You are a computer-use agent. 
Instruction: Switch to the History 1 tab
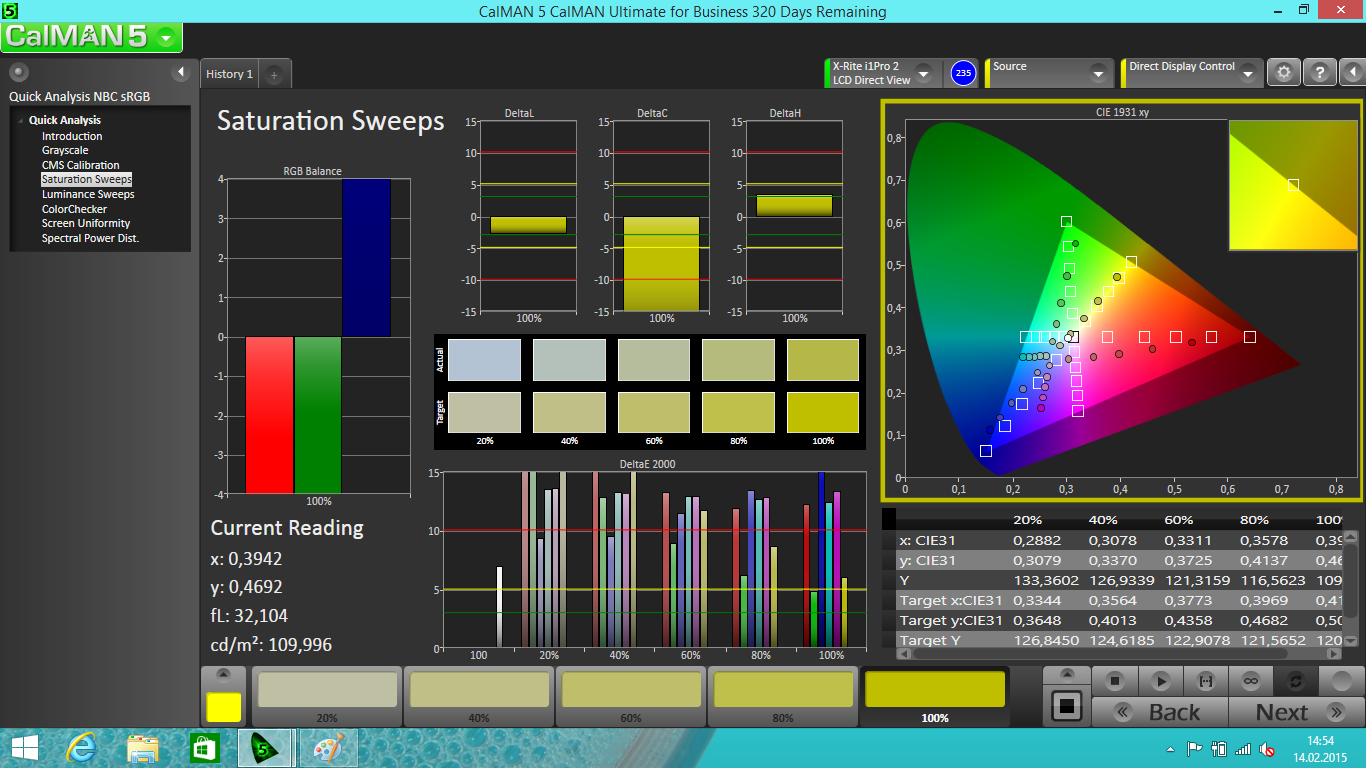[229, 74]
